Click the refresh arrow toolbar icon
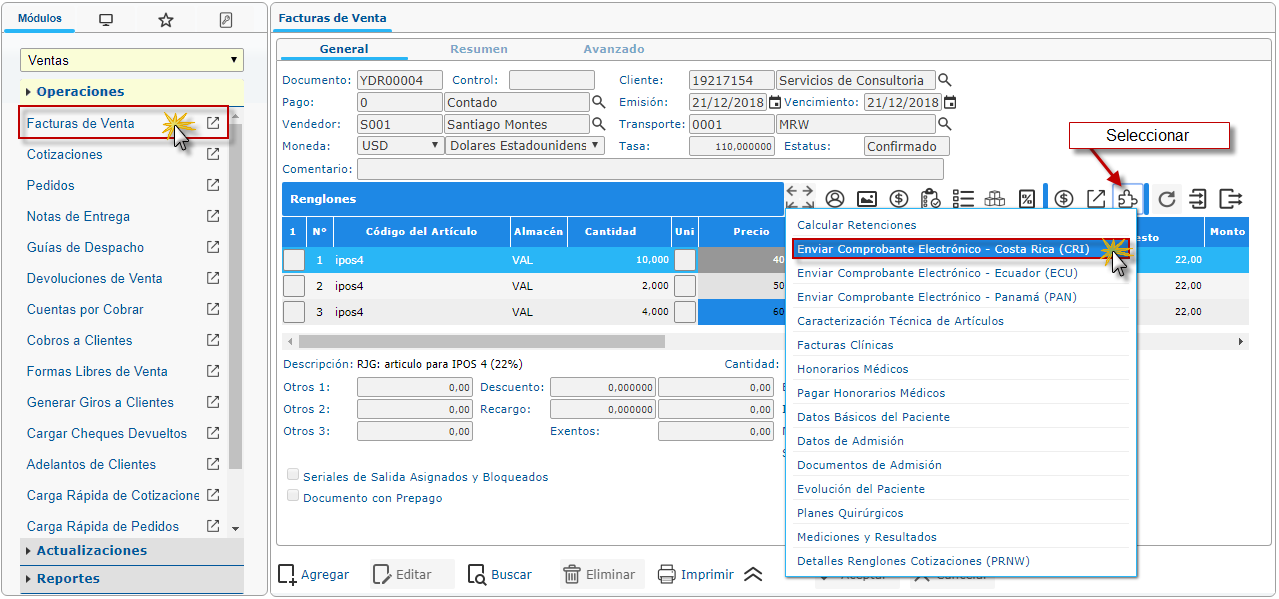The width and height of the screenshot is (1279, 599). pyautogui.click(x=1166, y=198)
